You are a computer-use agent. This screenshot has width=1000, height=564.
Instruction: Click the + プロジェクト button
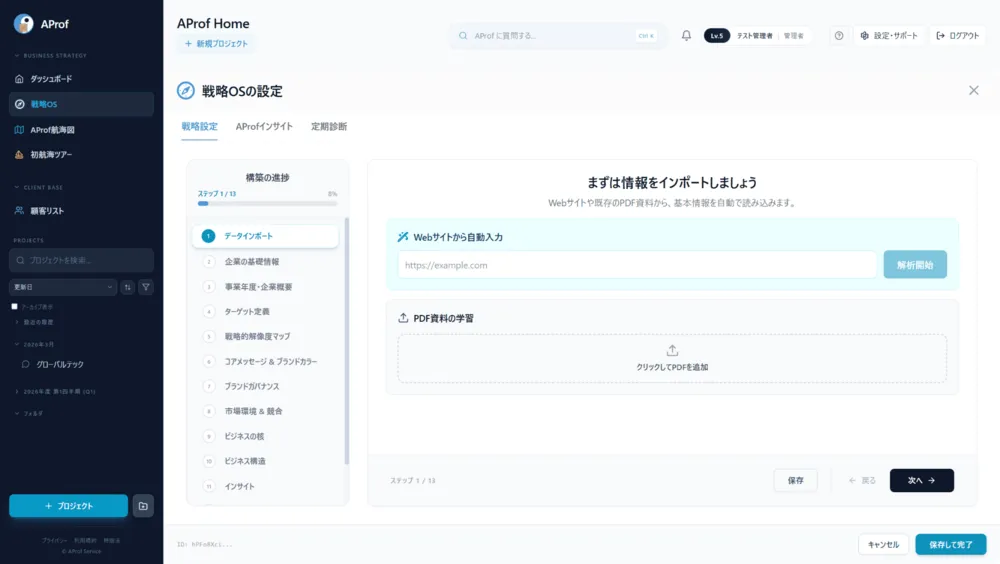(x=68, y=506)
